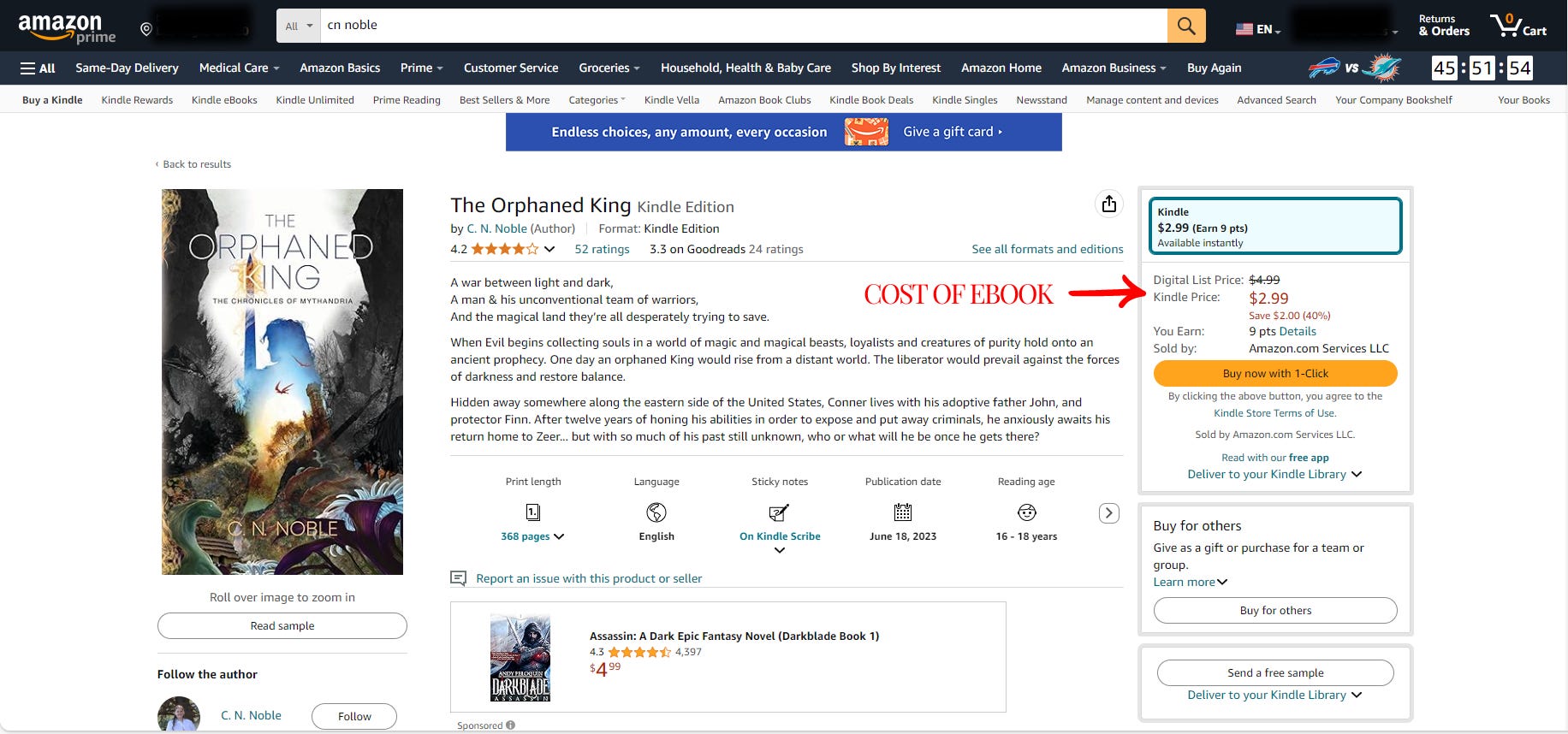Image resolution: width=1568 pixels, height=734 pixels.
Task: Click the star rating icons for the book
Action: click(x=504, y=250)
